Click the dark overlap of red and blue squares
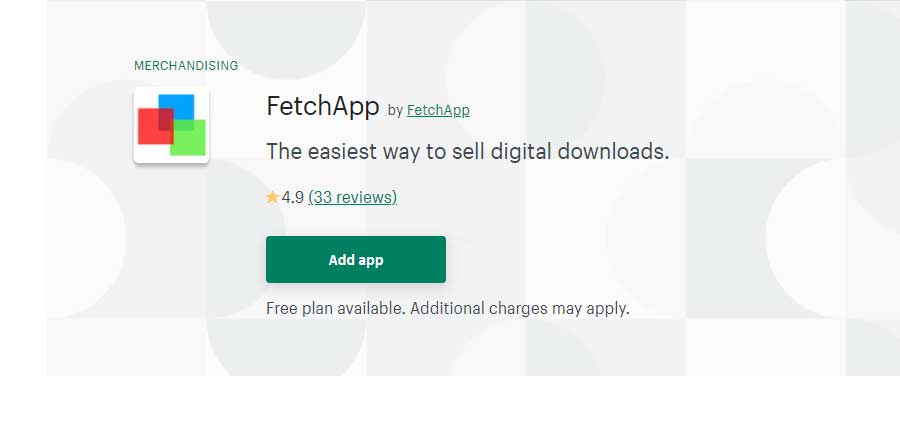Image resolution: width=900 pixels, height=425 pixels. point(166,119)
